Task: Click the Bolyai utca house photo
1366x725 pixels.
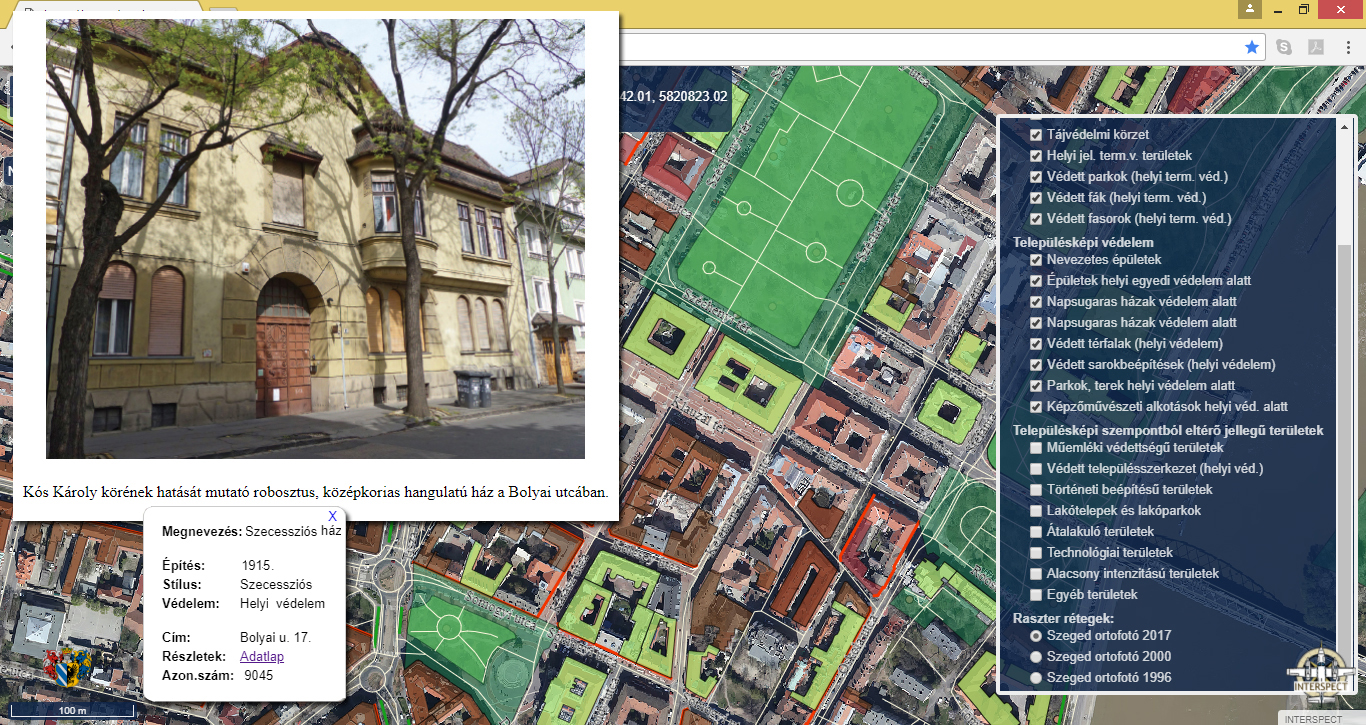Action: [315, 239]
